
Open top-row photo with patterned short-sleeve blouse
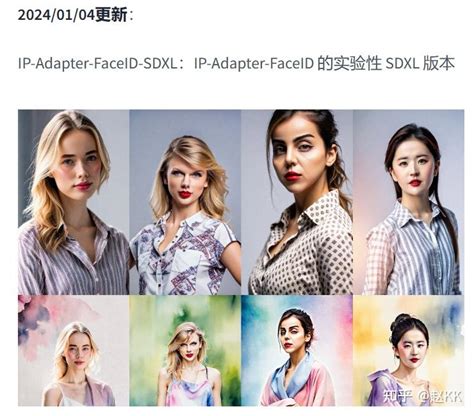[185, 202]
